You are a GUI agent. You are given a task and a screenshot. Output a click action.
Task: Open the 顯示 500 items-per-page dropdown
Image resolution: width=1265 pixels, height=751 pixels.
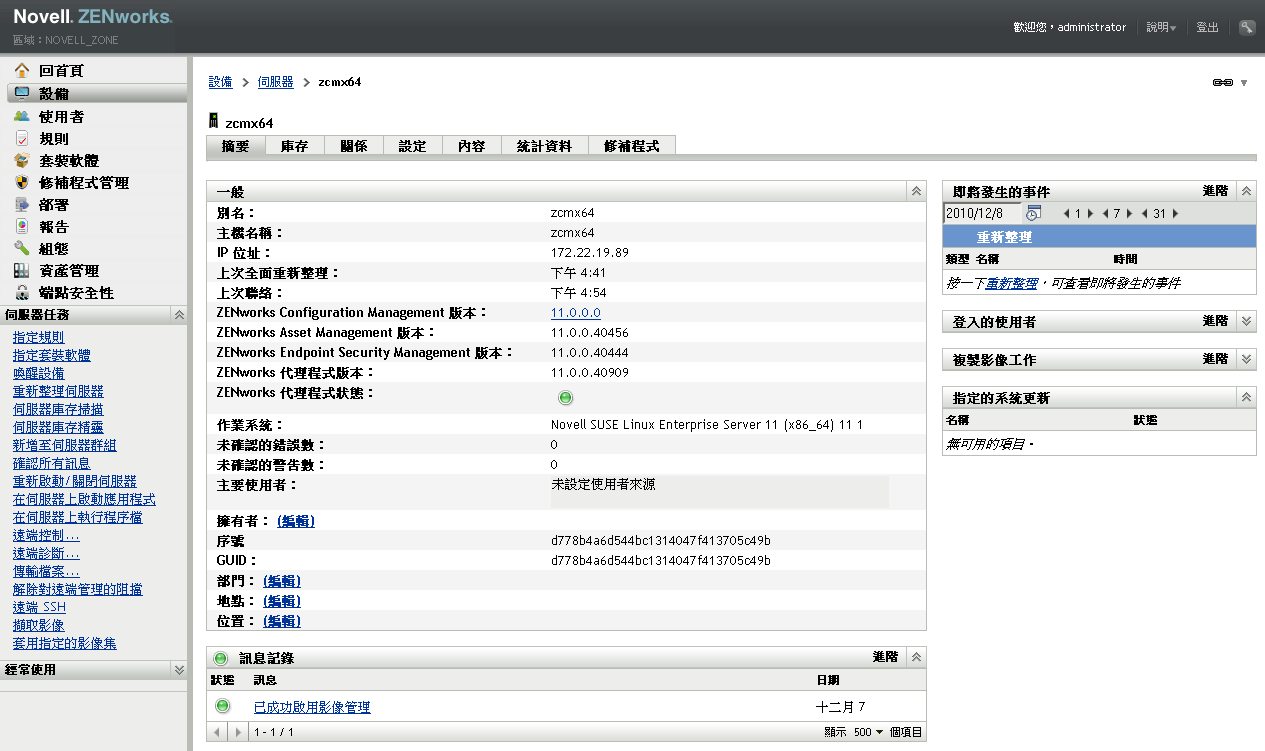tap(869, 732)
